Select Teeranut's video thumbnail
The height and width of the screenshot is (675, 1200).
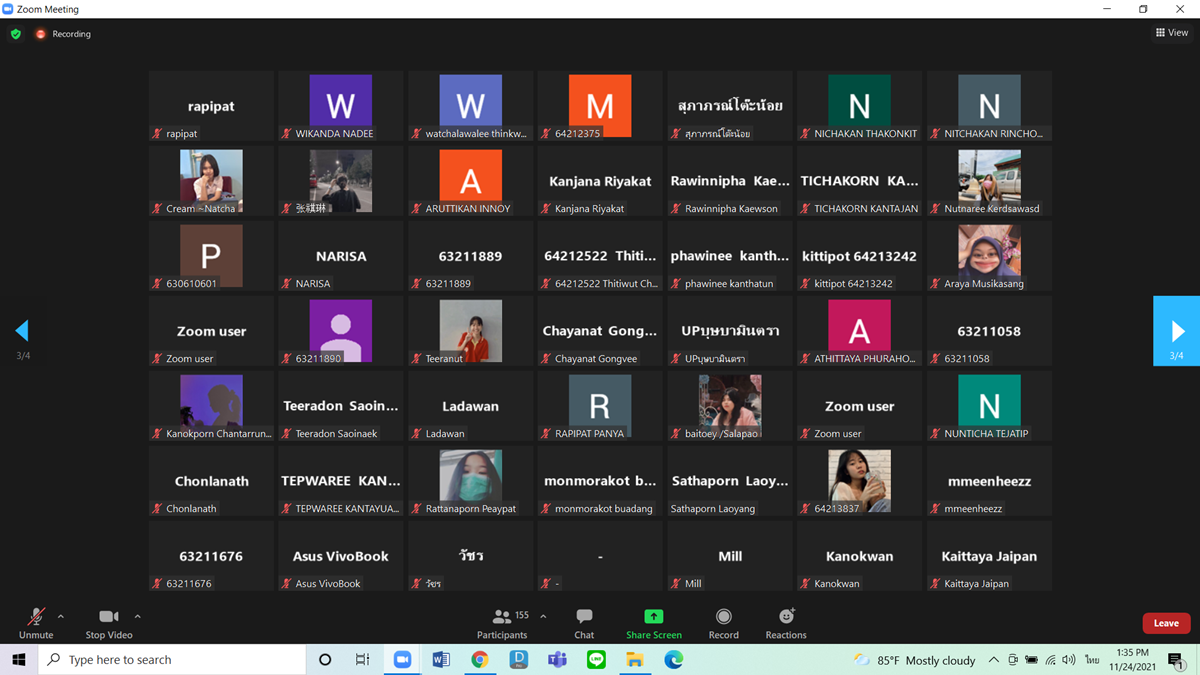click(x=470, y=331)
